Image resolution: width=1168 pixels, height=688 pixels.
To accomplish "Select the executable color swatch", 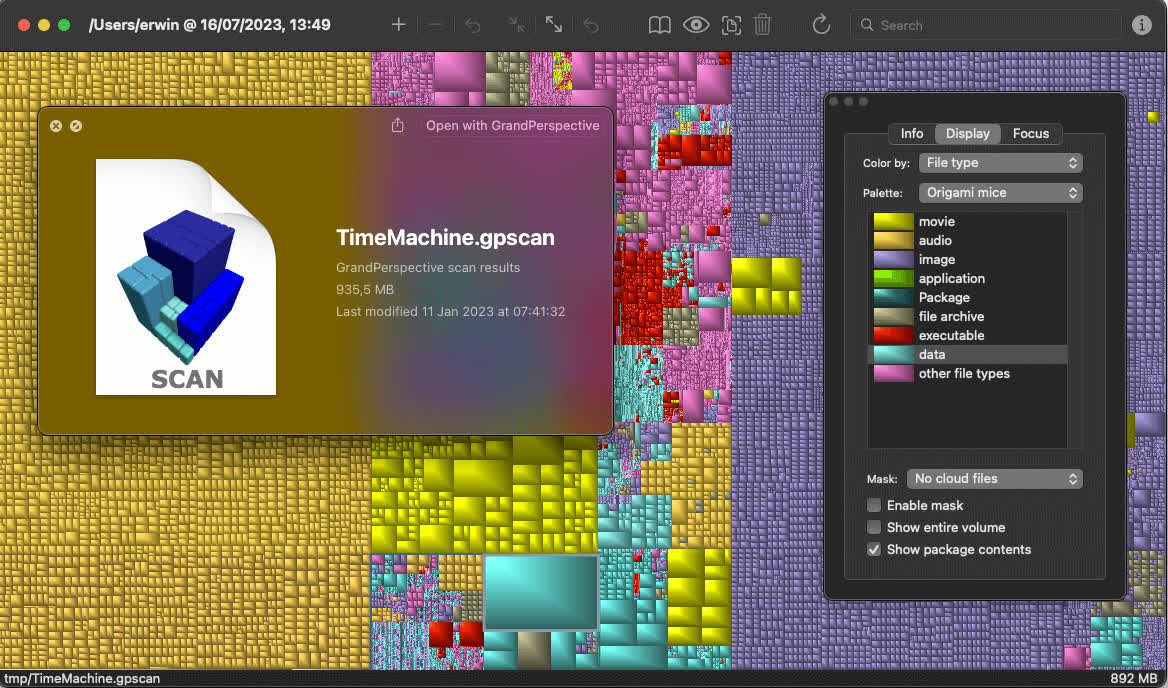I will [893, 335].
